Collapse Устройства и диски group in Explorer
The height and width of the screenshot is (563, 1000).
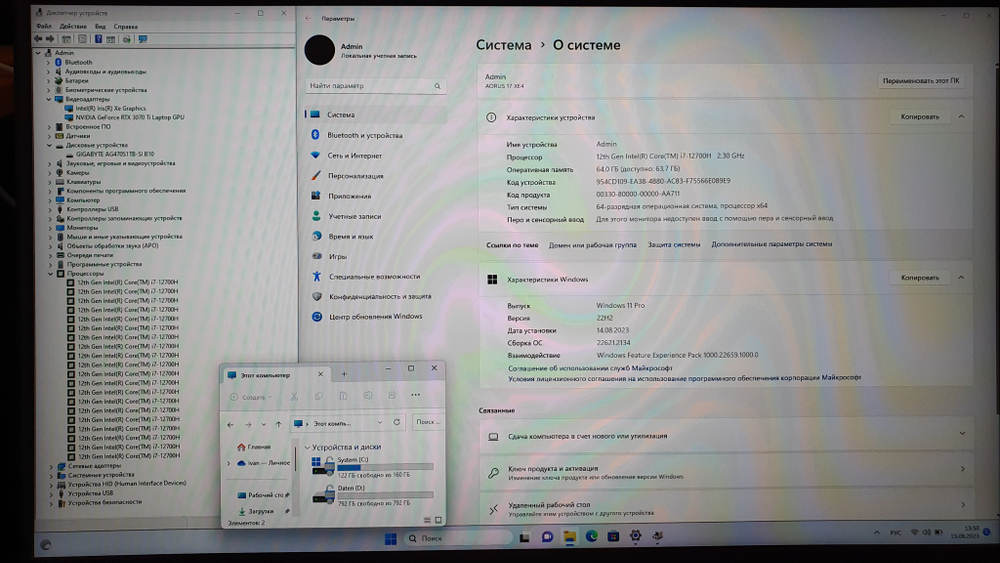307,447
